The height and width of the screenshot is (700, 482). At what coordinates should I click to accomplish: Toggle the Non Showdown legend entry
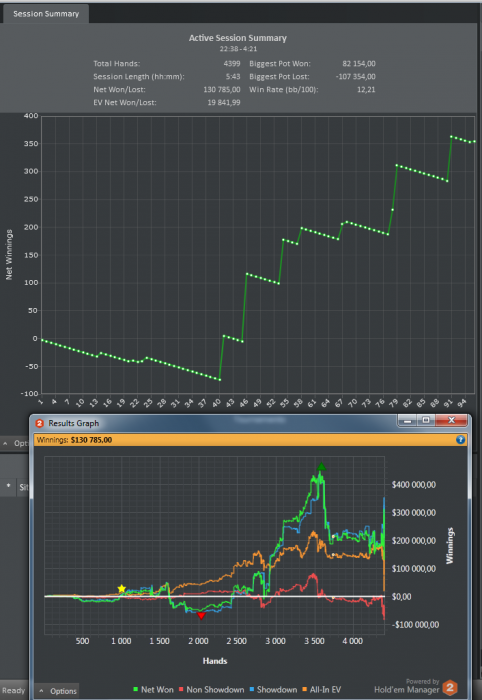211,690
